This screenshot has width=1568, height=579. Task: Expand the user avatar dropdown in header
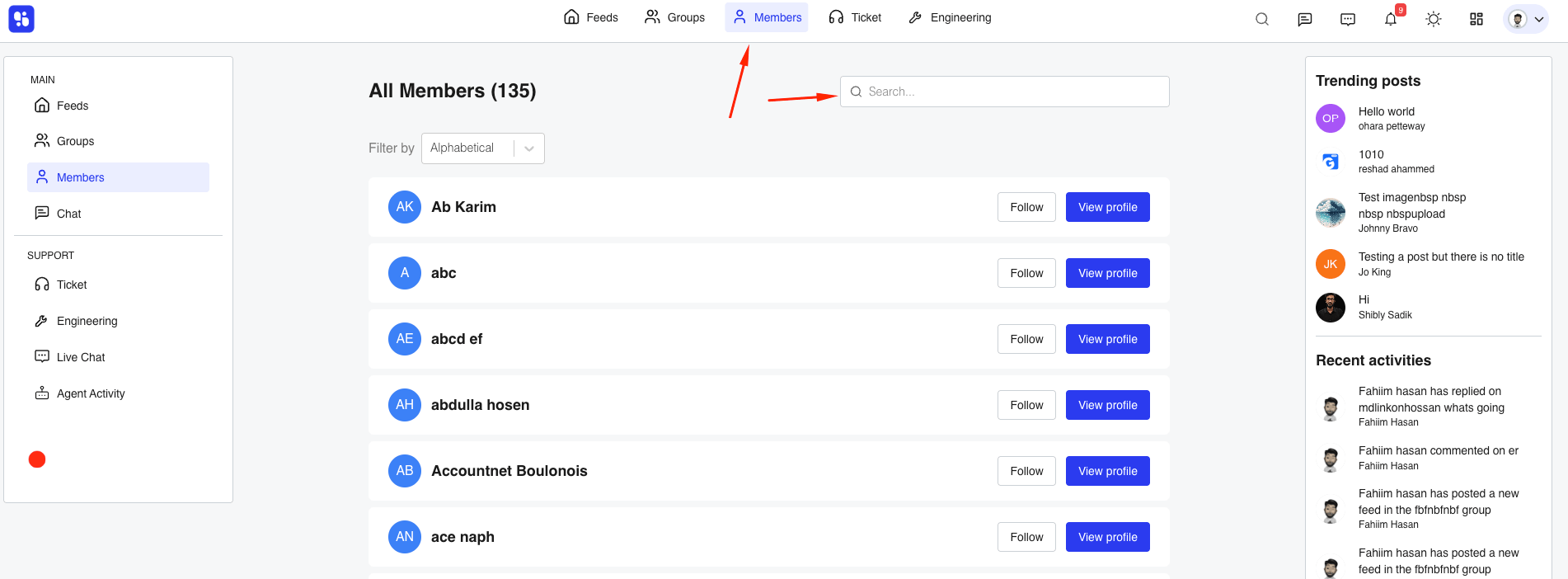pos(1526,19)
